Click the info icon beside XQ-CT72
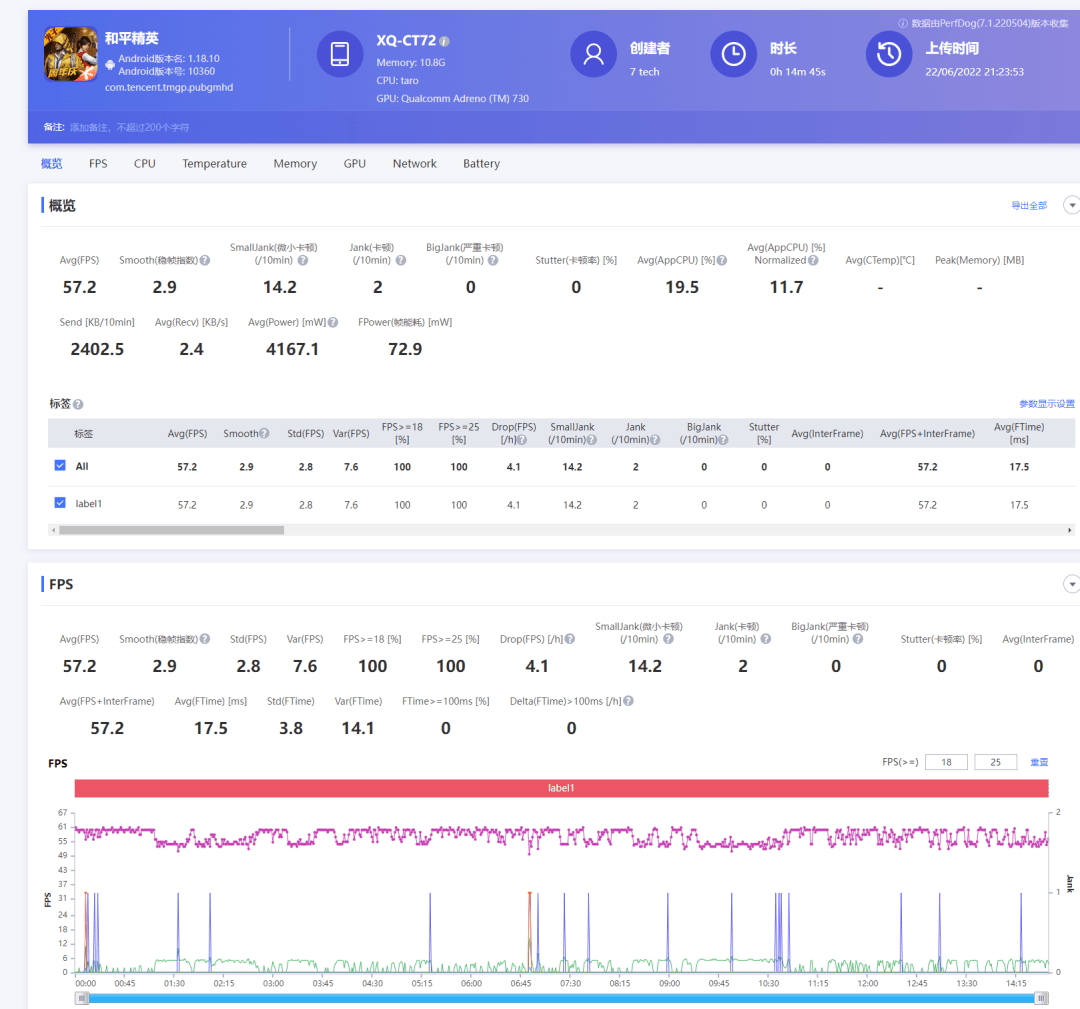1080x1009 pixels. 444,42
